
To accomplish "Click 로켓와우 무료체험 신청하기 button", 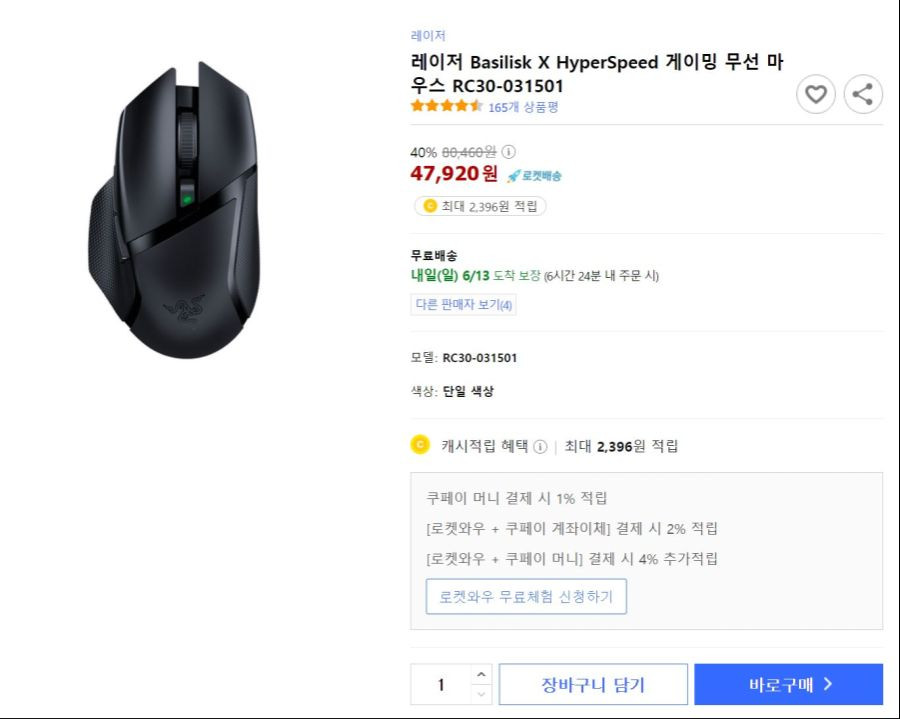I will tap(526, 597).
